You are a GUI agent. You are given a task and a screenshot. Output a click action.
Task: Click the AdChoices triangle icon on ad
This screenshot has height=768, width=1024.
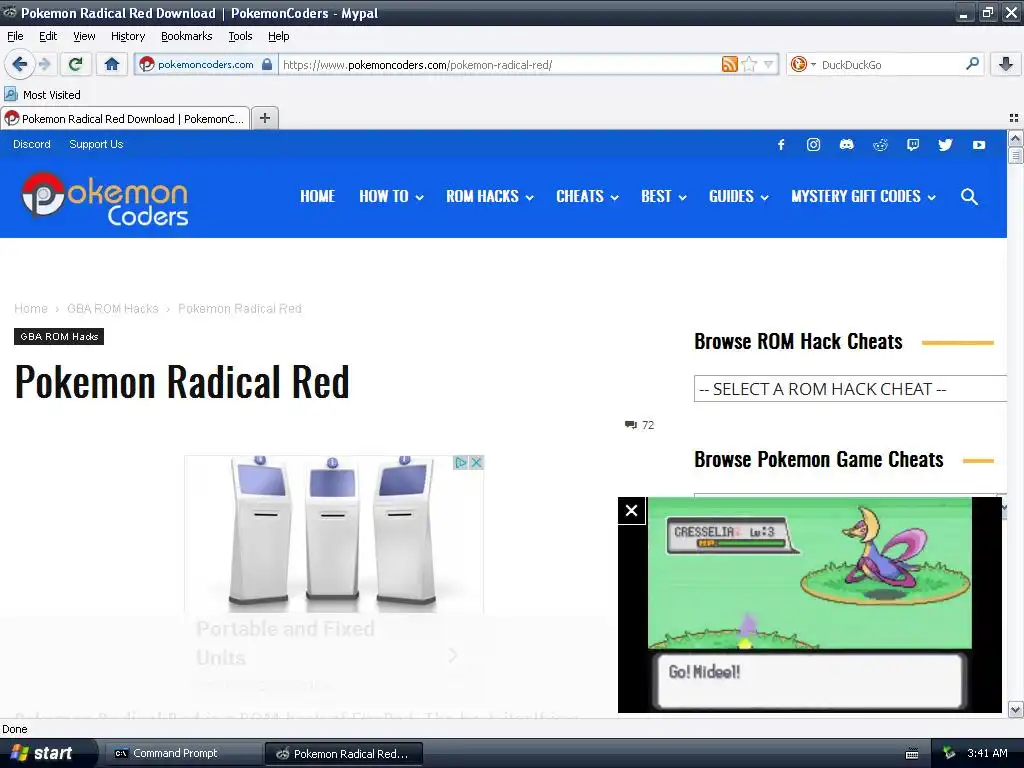click(461, 462)
